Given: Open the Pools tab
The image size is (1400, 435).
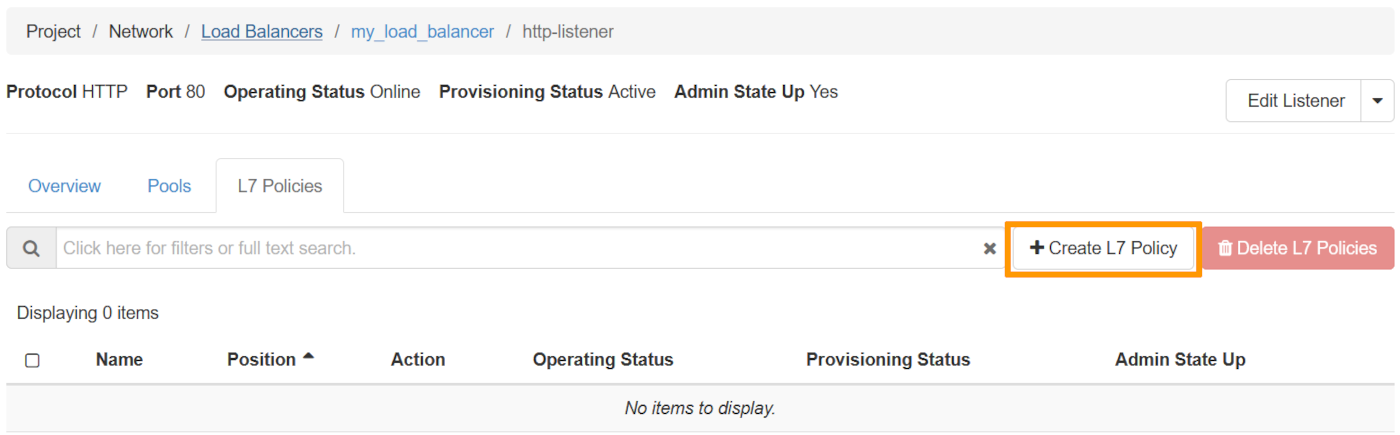Looking at the screenshot, I should point(169,186).
